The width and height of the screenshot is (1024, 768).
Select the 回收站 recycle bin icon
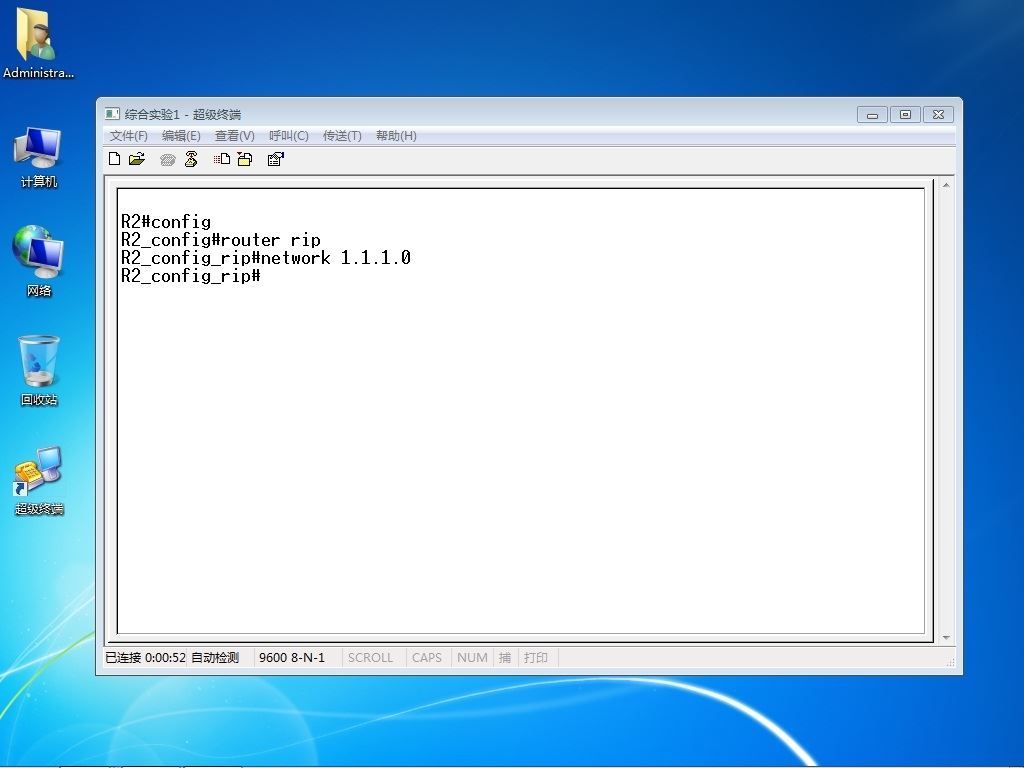(x=39, y=370)
